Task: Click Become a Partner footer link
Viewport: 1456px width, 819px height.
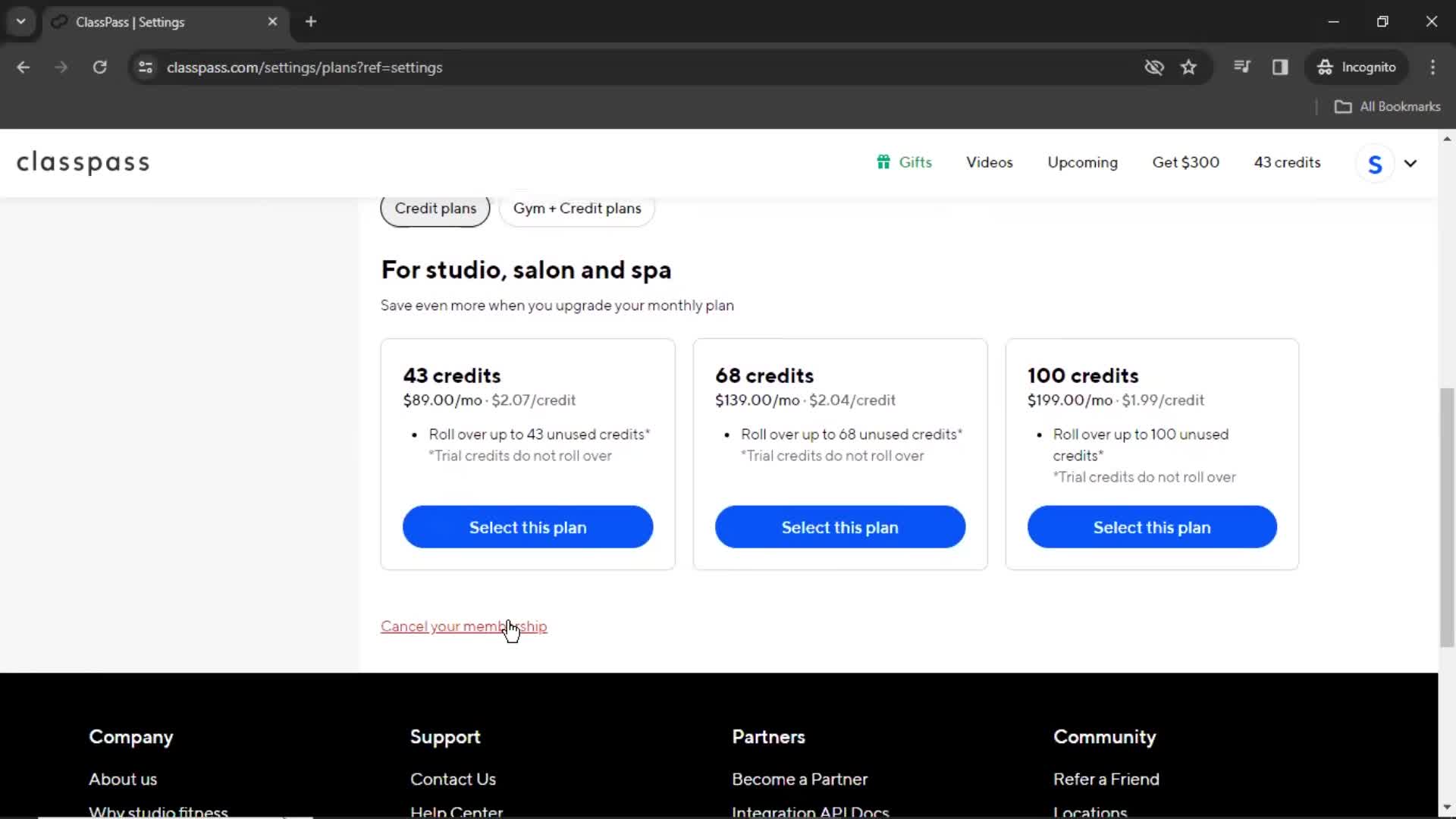Action: [x=799, y=779]
